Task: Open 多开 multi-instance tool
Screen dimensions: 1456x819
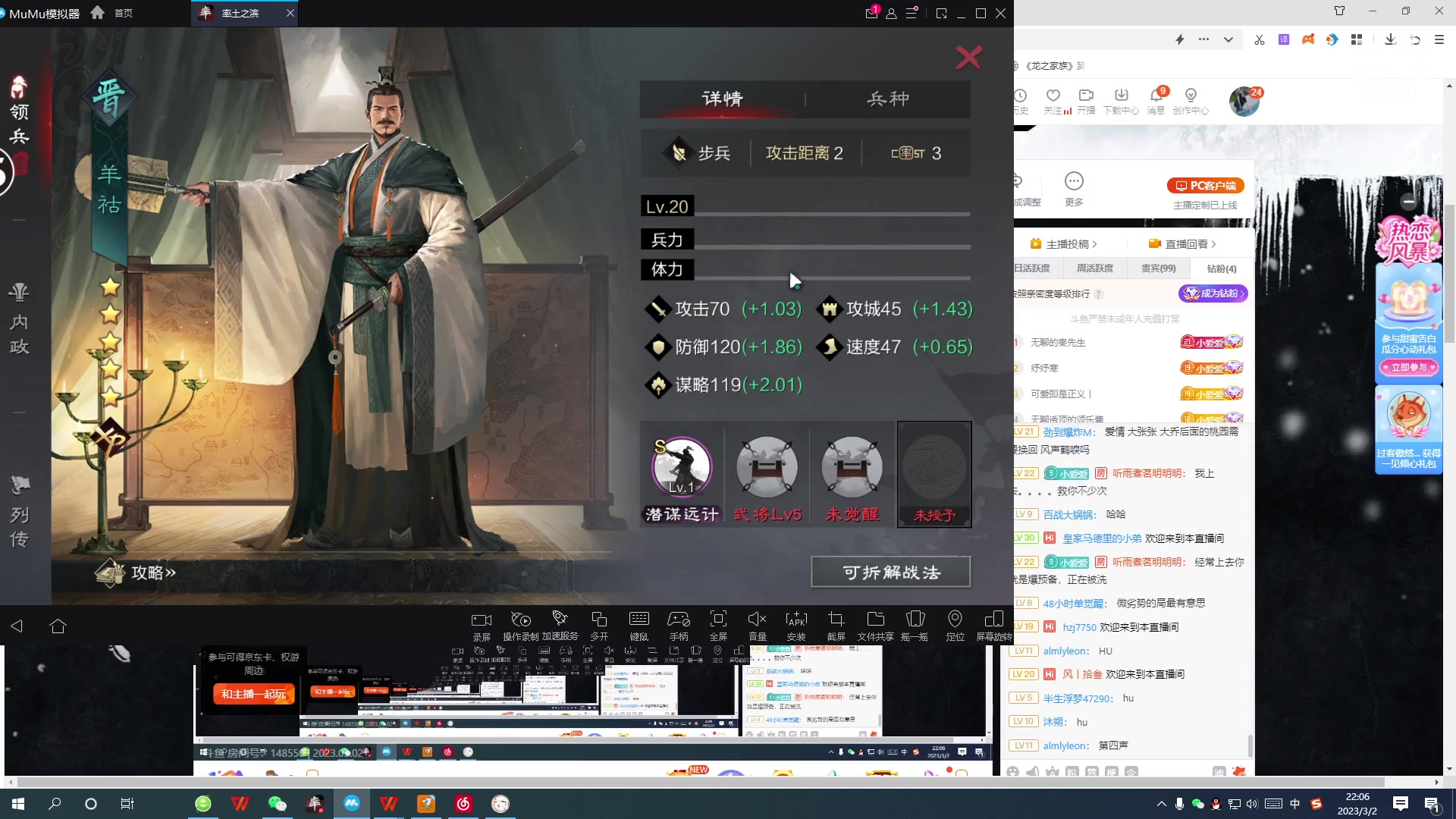Action: (x=599, y=620)
